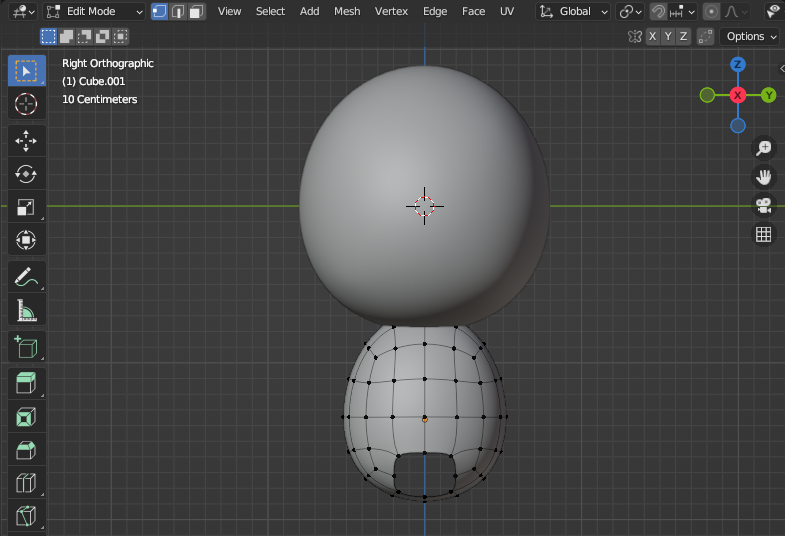The width and height of the screenshot is (785, 536).
Task: Enable X axis mirror
Action: point(653,36)
